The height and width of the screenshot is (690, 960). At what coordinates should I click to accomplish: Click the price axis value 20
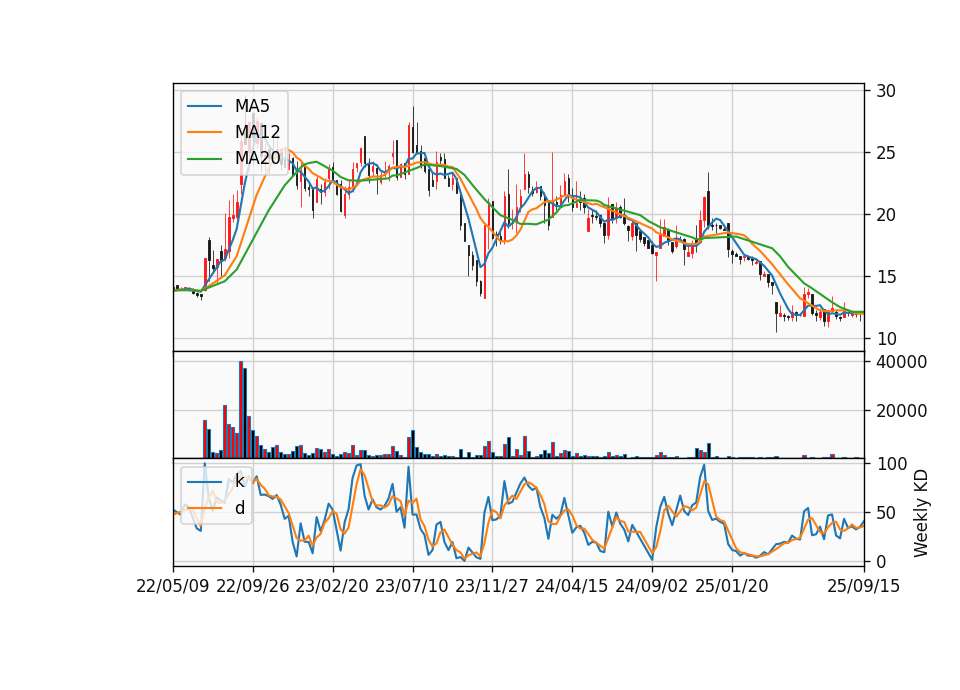coord(886,215)
